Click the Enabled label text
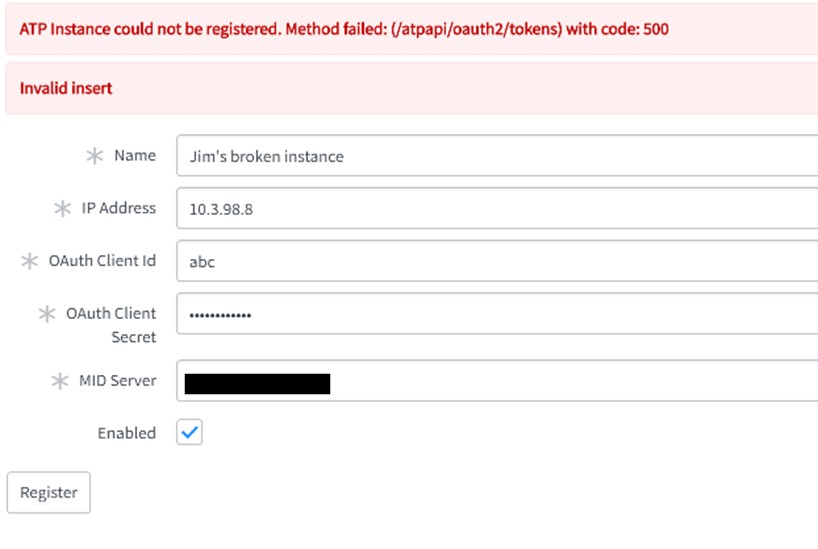This screenshot has height=549, width=818. point(126,433)
